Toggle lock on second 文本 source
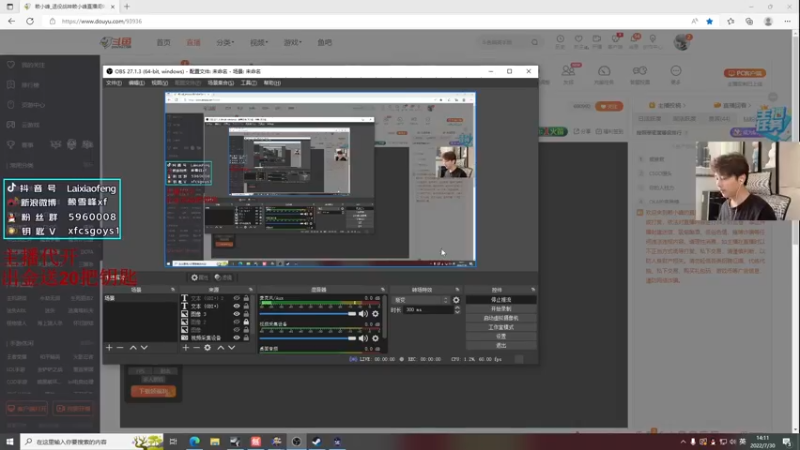Screen dimensions: 800x450 pos(246,306)
